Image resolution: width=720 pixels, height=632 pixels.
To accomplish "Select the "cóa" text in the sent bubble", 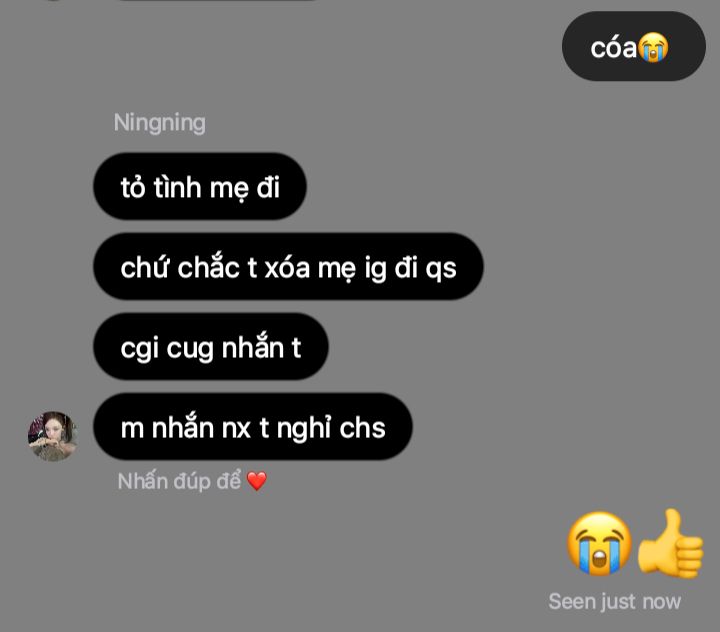I will click(613, 48).
